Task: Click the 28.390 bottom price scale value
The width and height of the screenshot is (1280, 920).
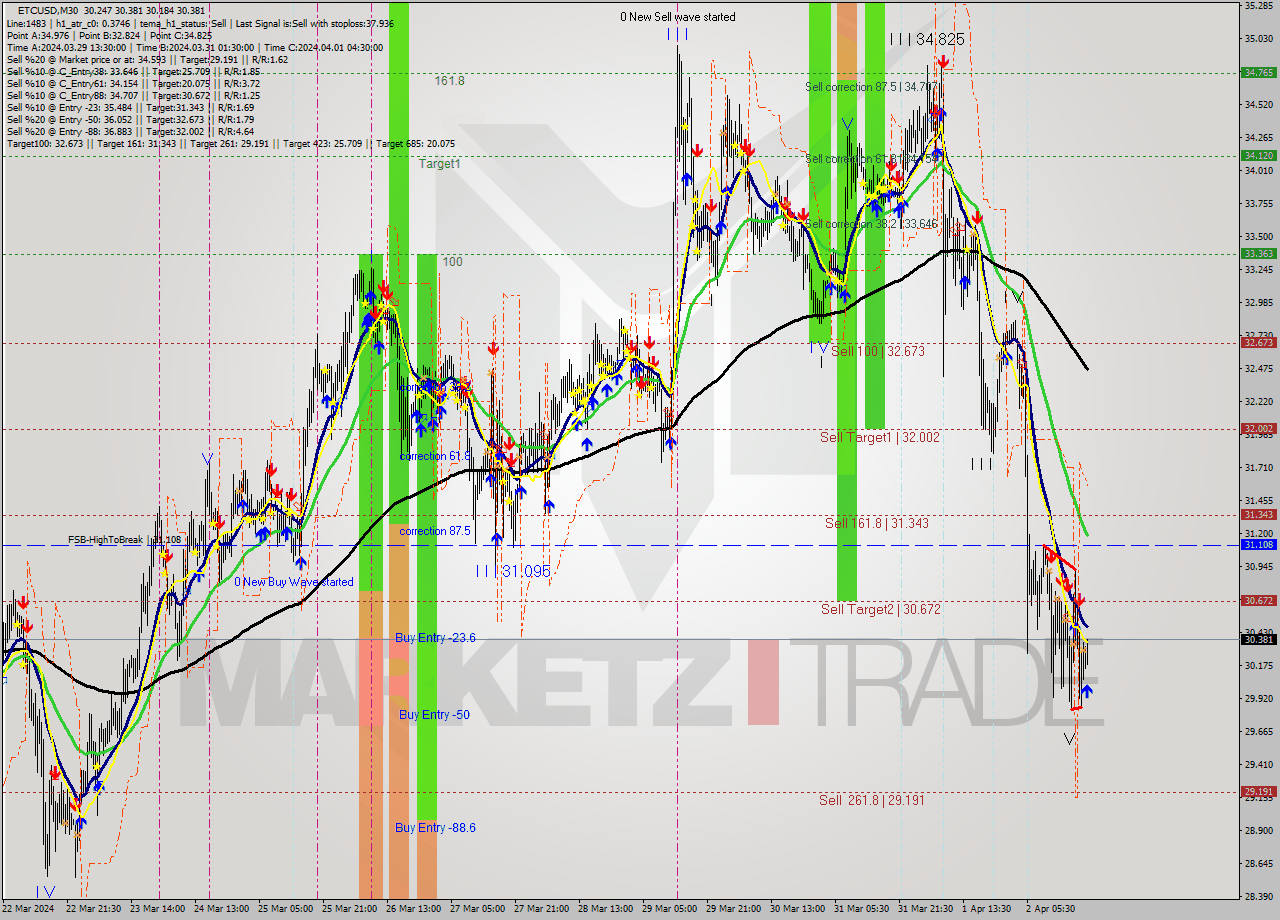Action: point(1257,896)
